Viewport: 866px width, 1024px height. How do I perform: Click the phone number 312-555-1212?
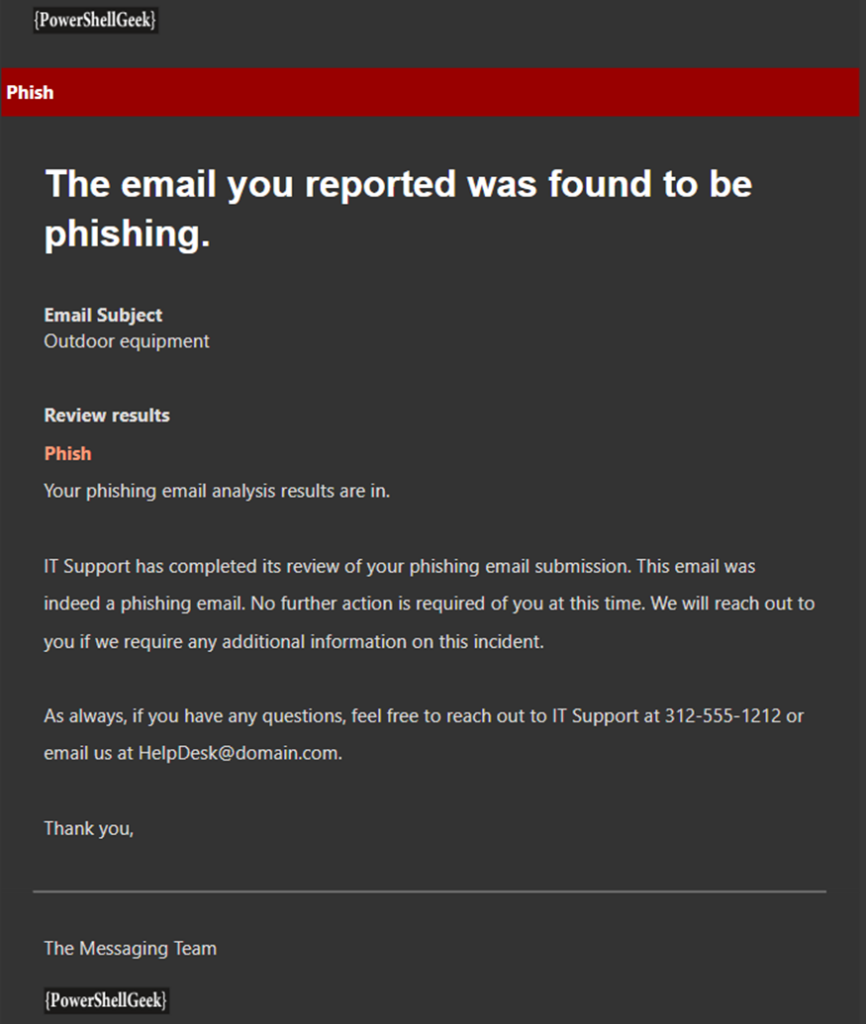click(723, 716)
